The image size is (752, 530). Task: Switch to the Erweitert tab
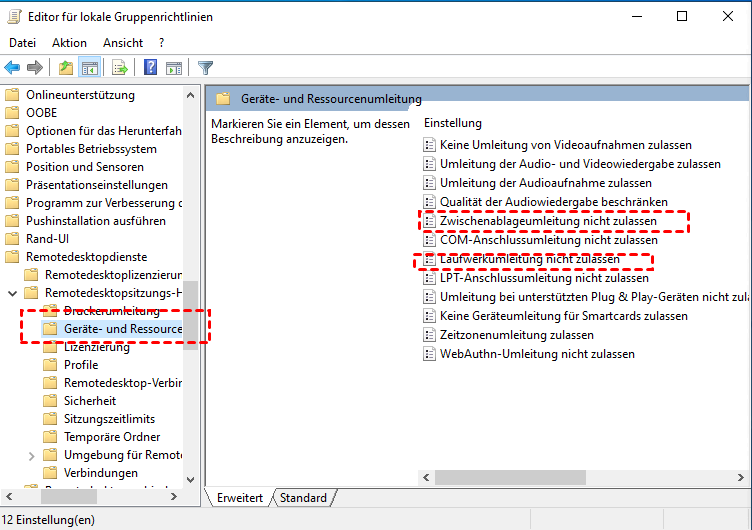[239, 498]
